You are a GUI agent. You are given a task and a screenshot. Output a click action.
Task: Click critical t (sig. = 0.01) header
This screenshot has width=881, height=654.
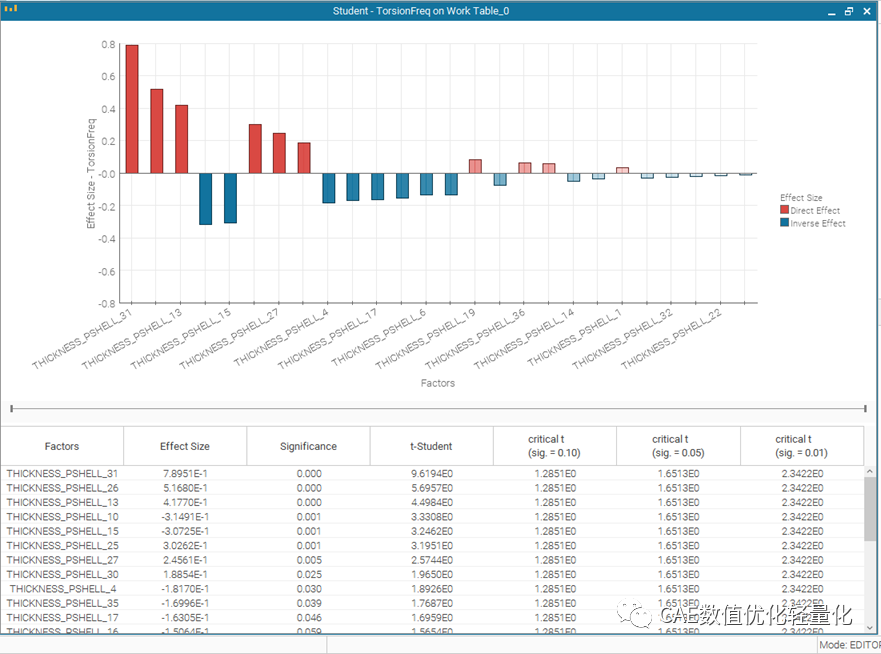802,446
